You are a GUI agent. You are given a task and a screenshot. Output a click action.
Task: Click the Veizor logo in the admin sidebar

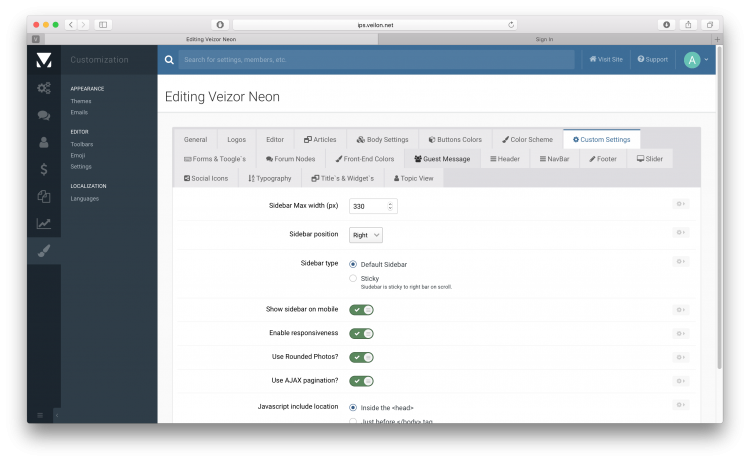(44, 60)
